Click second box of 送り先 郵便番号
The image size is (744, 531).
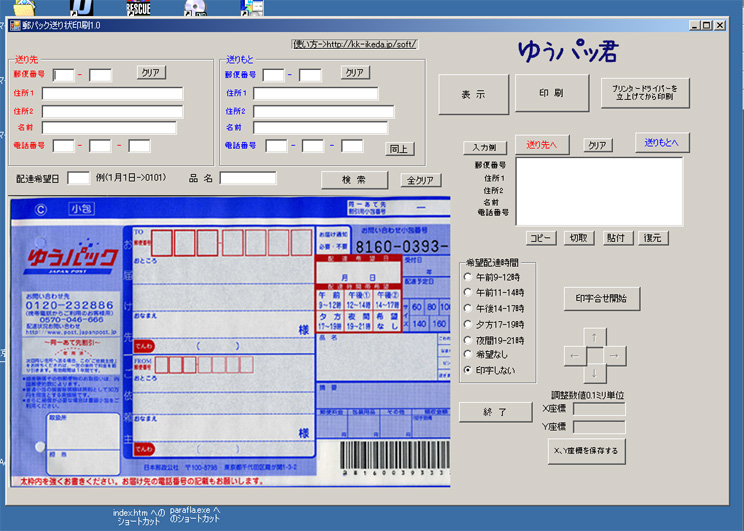[101, 75]
